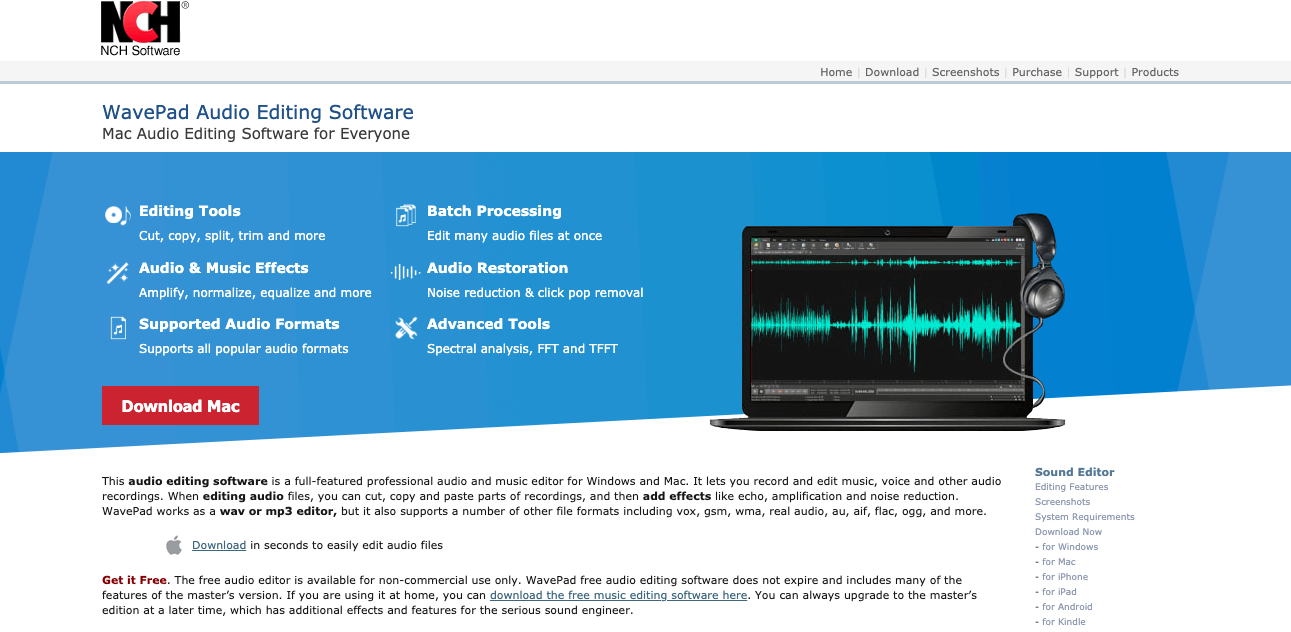The height and width of the screenshot is (632, 1291).
Task: Open the Screenshots menu item
Action: coord(965,72)
